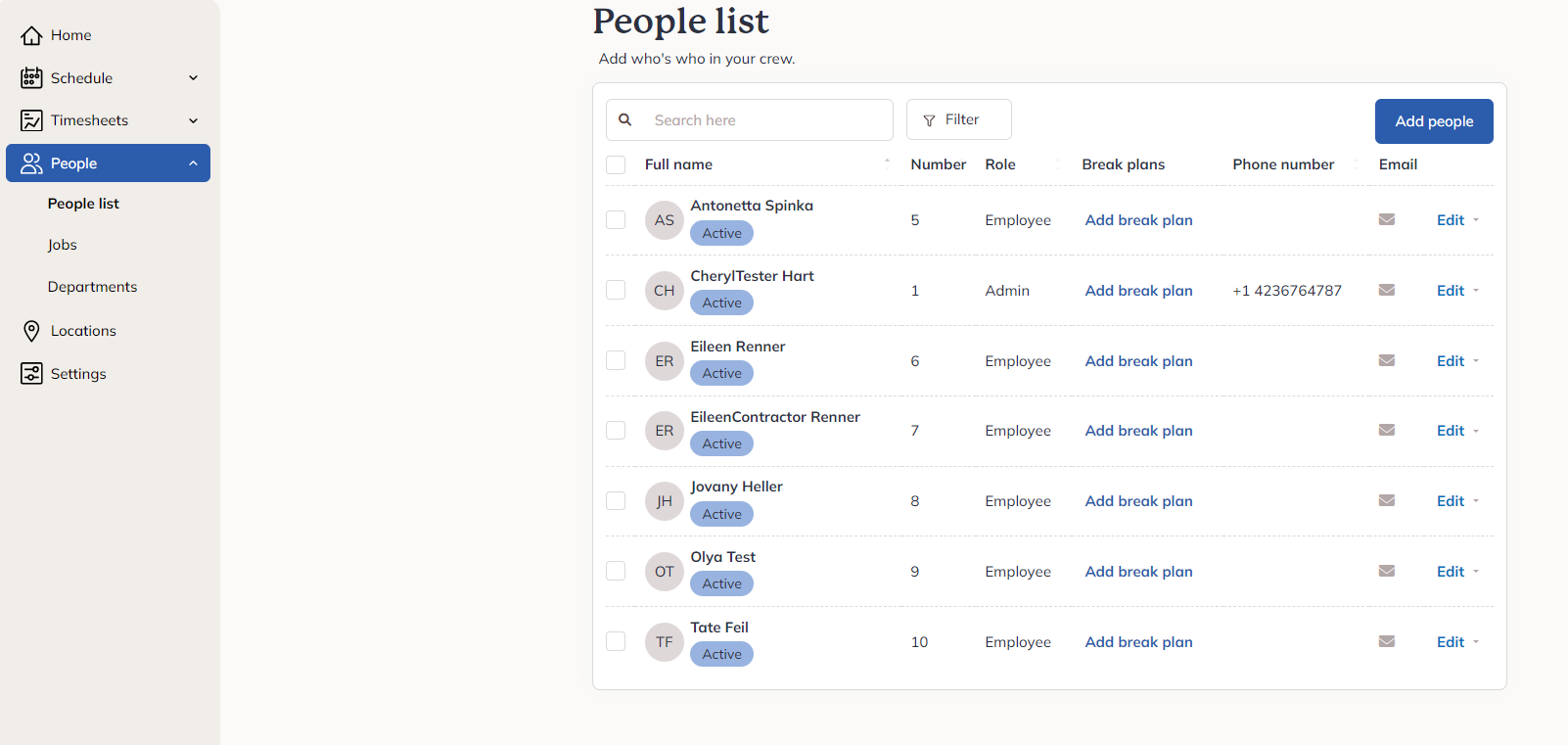Image resolution: width=1568 pixels, height=745 pixels.
Task: Click the Schedule calendar icon
Action: click(31, 77)
